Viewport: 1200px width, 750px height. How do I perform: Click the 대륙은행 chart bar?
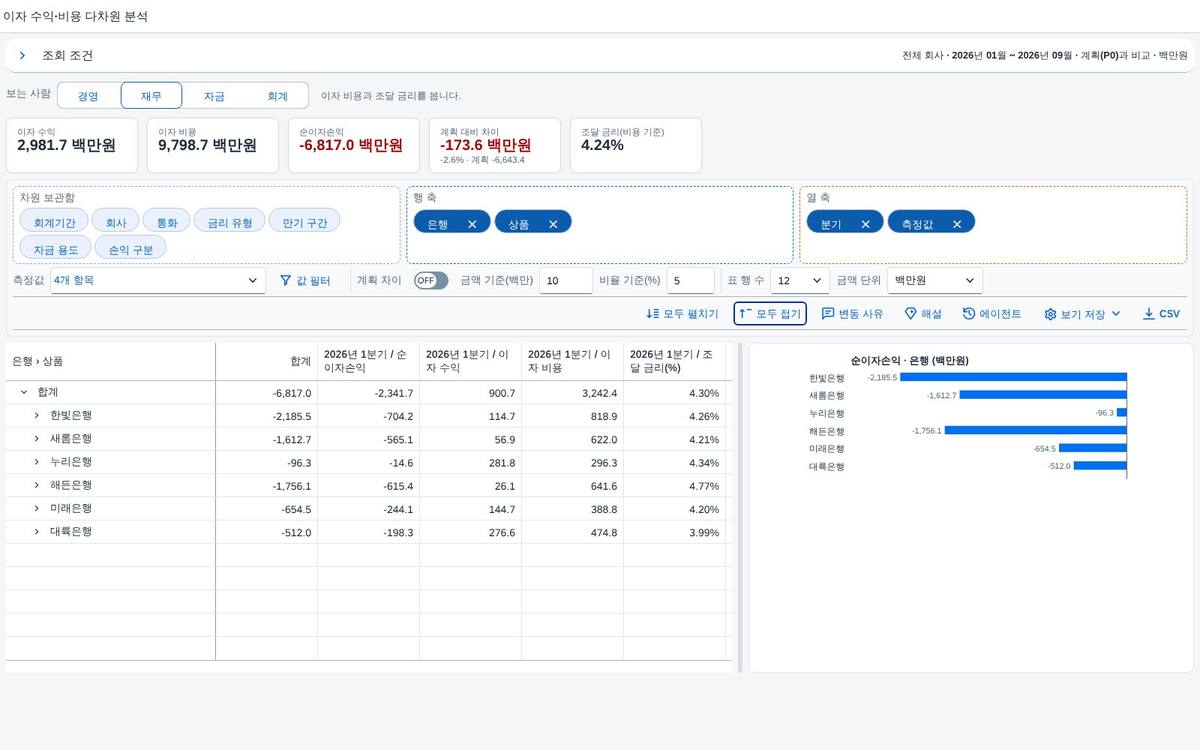(1101, 466)
